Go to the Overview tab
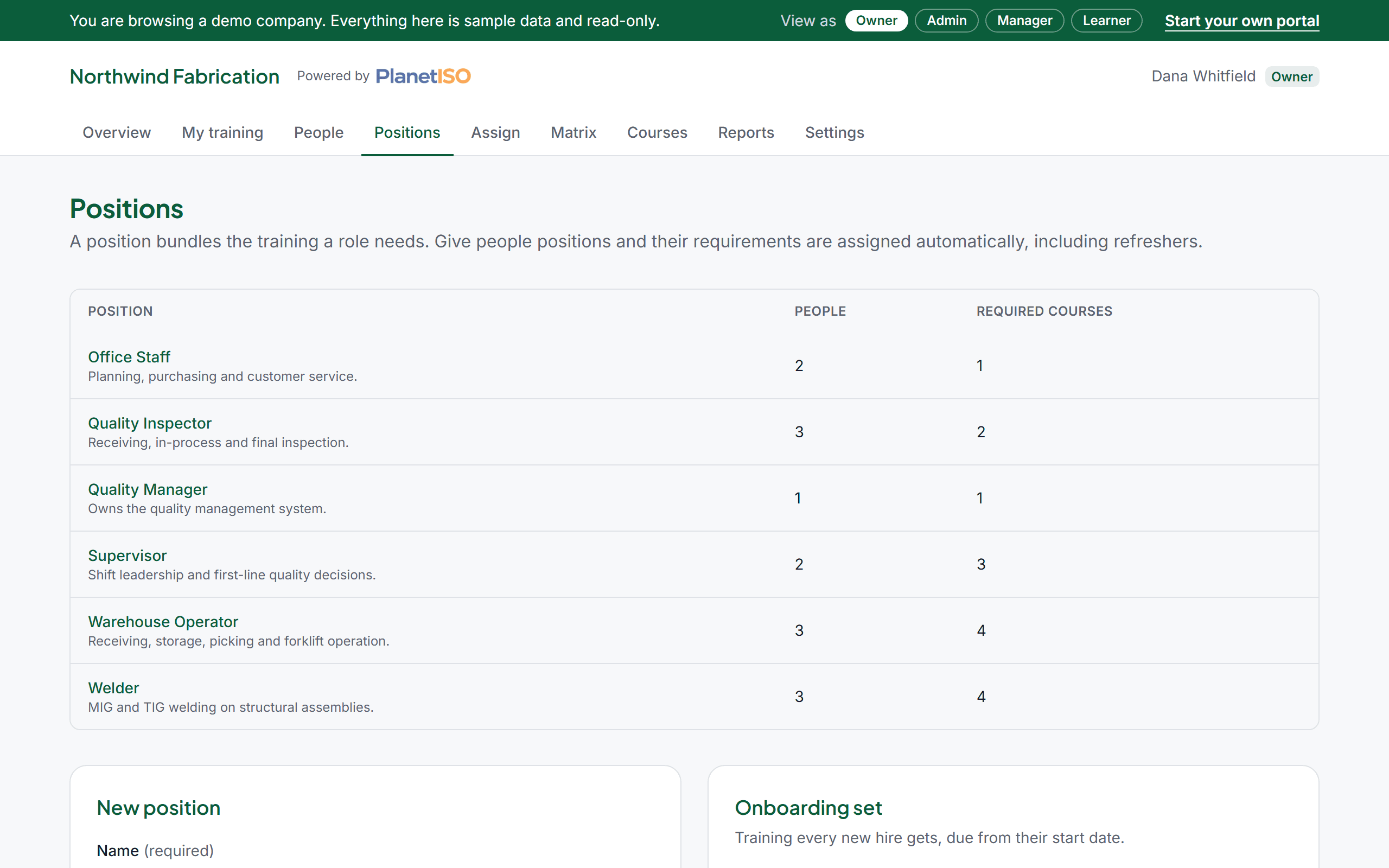The image size is (1389, 868). [x=117, y=132]
